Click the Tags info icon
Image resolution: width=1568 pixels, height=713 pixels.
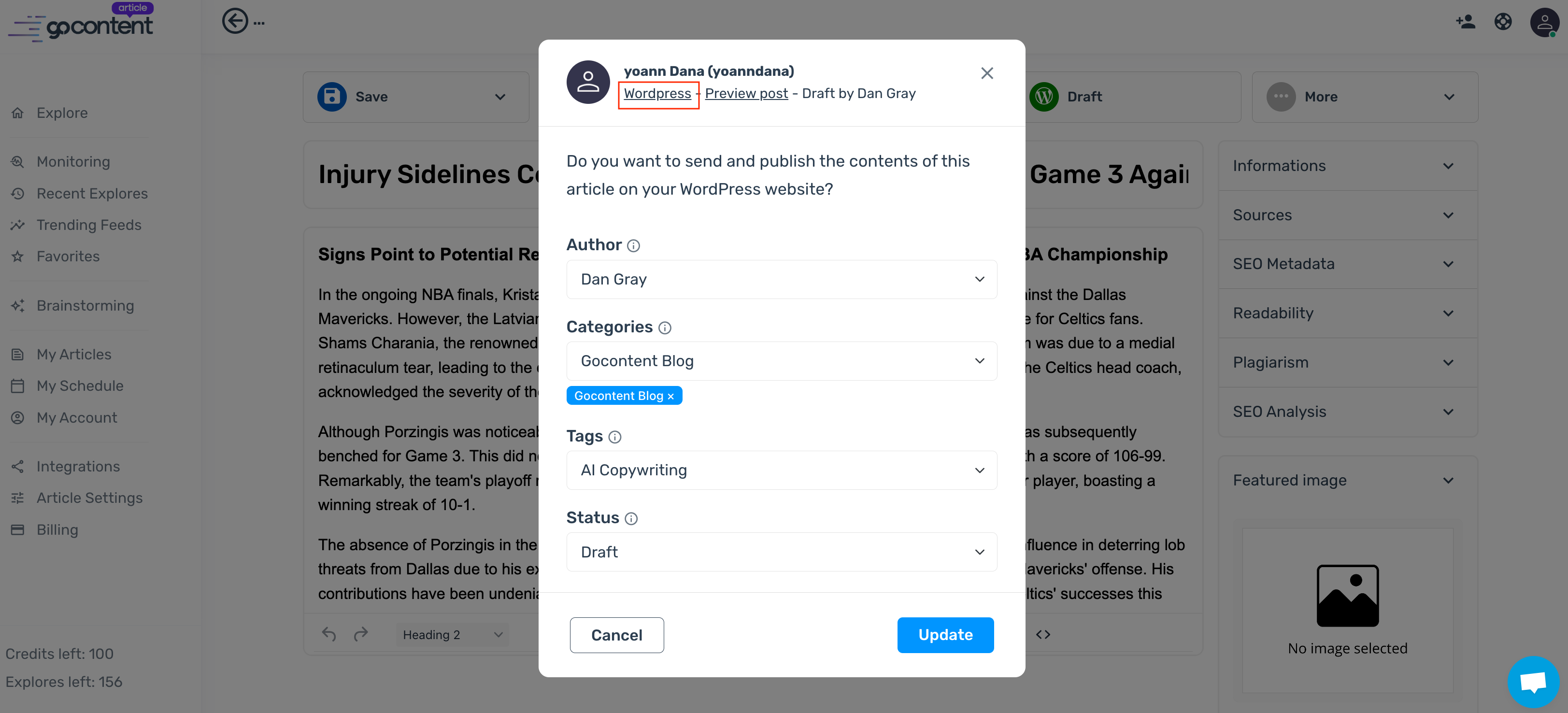[615, 437]
